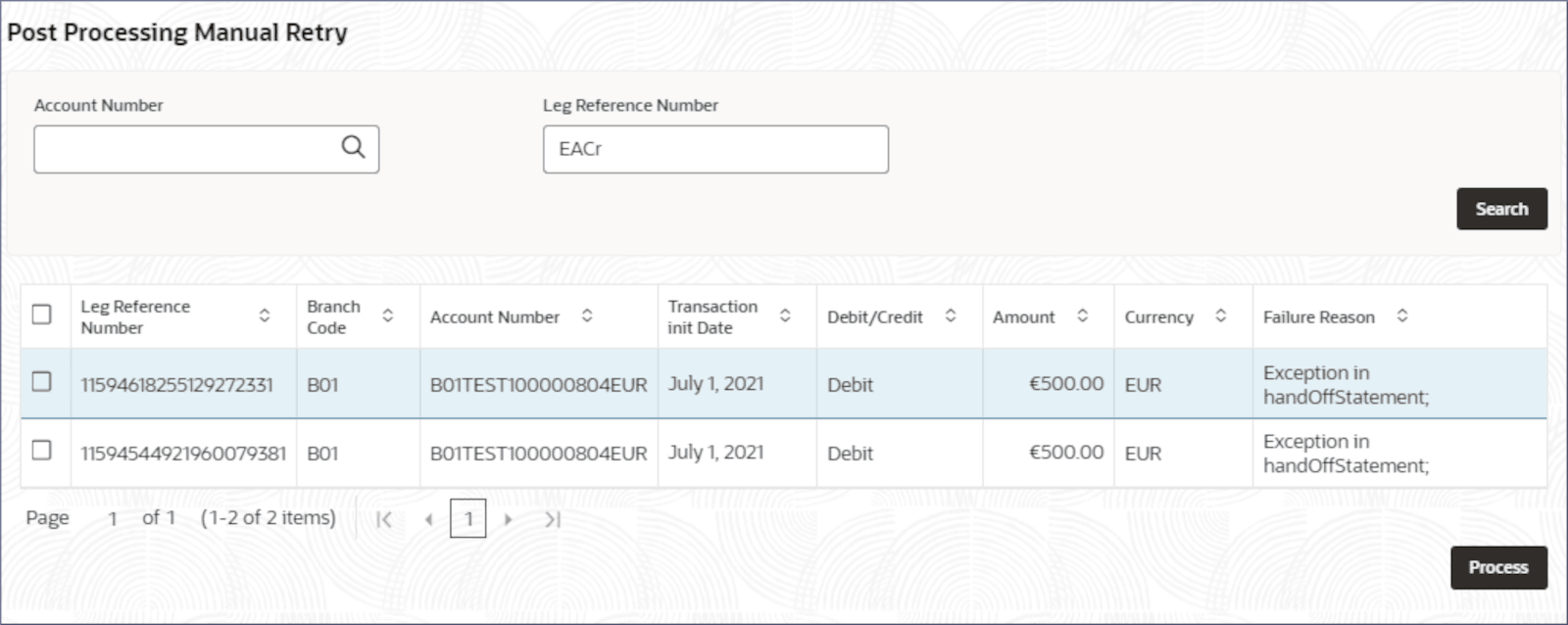This screenshot has width=1568, height=625.
Task: Go to the first page of results
Action: pyautogui.click(x=384, y=519)
